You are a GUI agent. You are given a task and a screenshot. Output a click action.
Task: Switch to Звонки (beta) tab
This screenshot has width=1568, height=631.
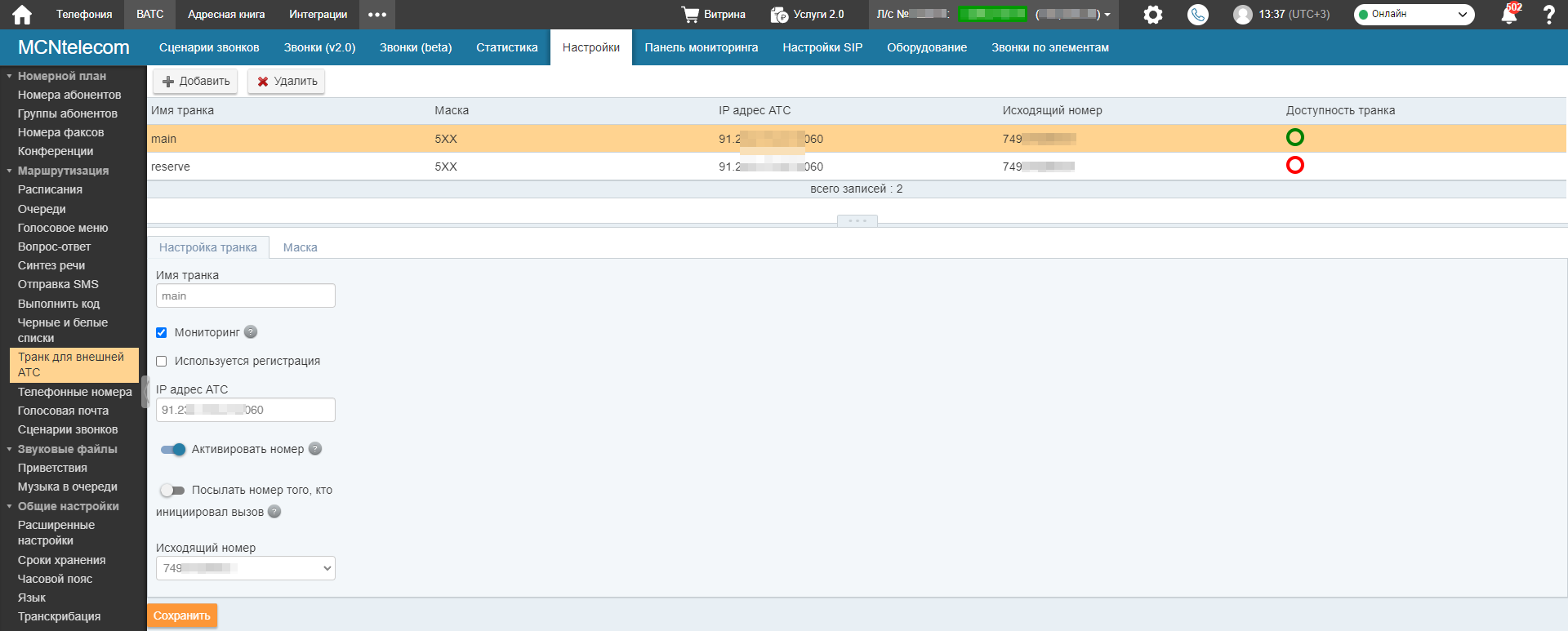tap(416, 47)
